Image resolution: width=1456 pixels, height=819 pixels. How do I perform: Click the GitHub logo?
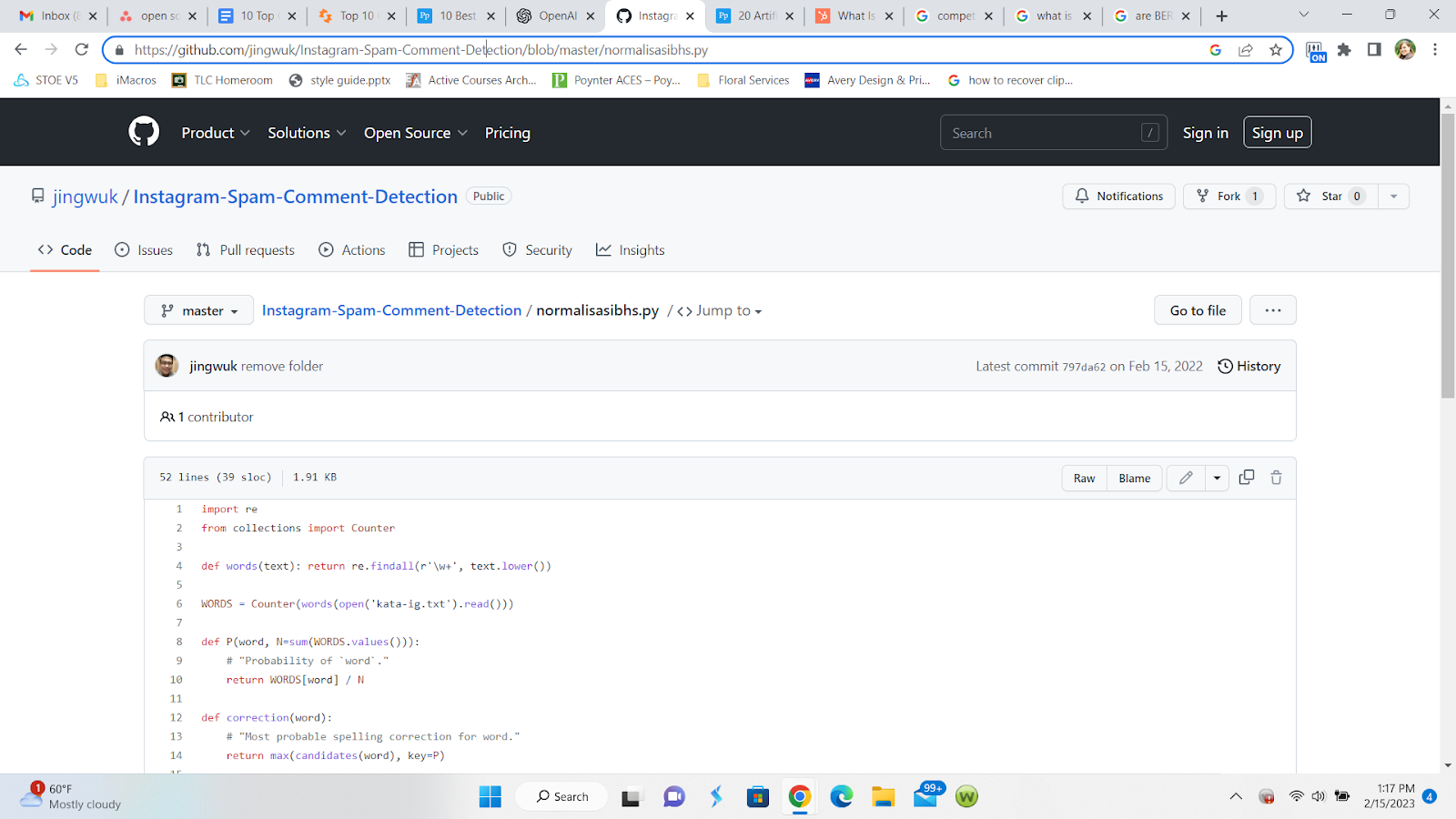(143, 132)
